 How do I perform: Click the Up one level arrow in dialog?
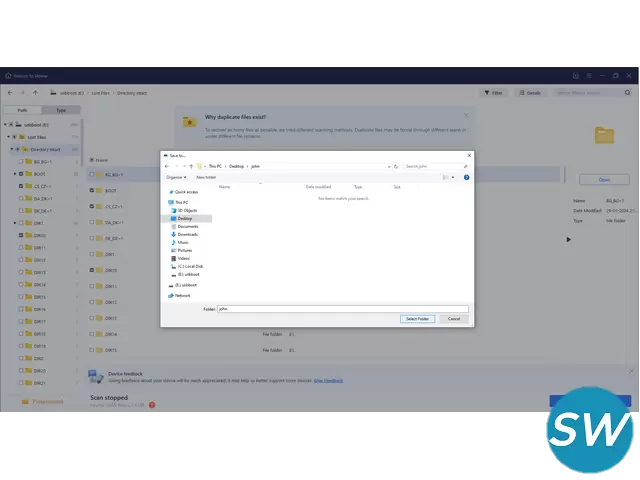pyautogui.click(x=191, y=166)
